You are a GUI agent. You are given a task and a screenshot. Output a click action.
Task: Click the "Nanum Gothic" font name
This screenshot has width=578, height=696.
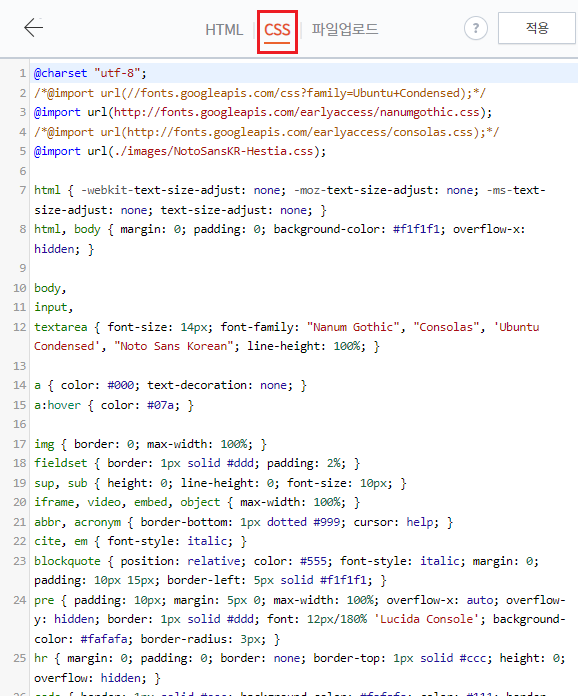(353, 327)
